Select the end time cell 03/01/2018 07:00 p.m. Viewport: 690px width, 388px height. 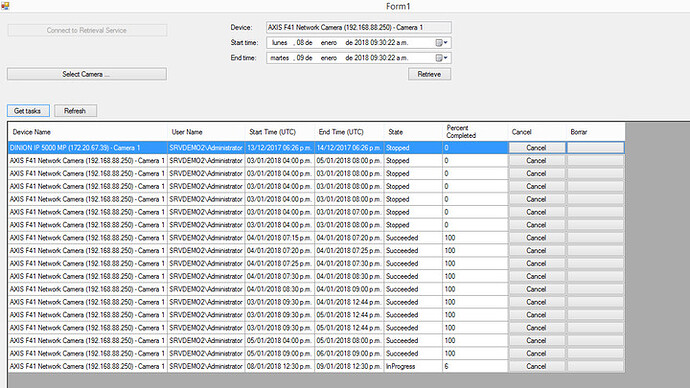(x=349, y=212)
